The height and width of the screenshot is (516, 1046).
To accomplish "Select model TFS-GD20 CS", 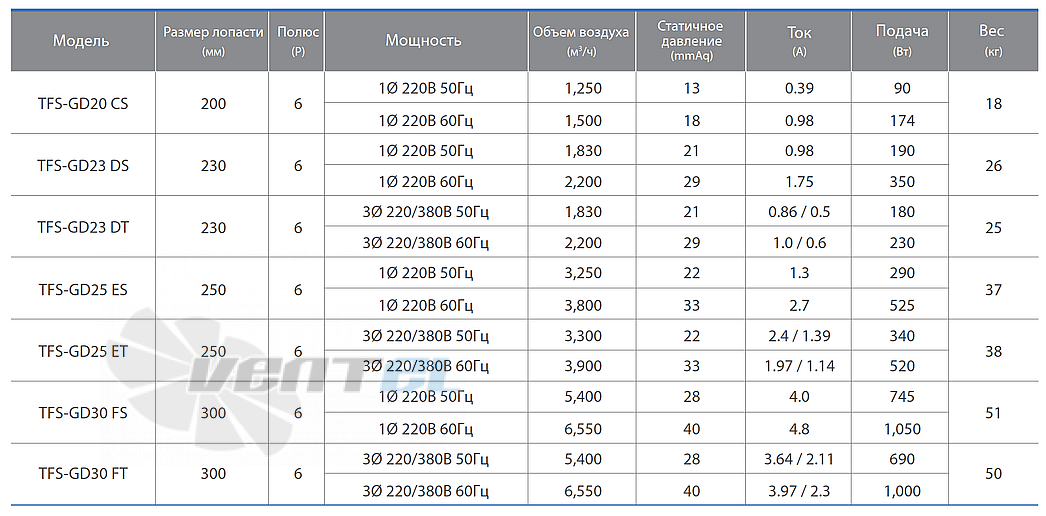I will 83,104.
